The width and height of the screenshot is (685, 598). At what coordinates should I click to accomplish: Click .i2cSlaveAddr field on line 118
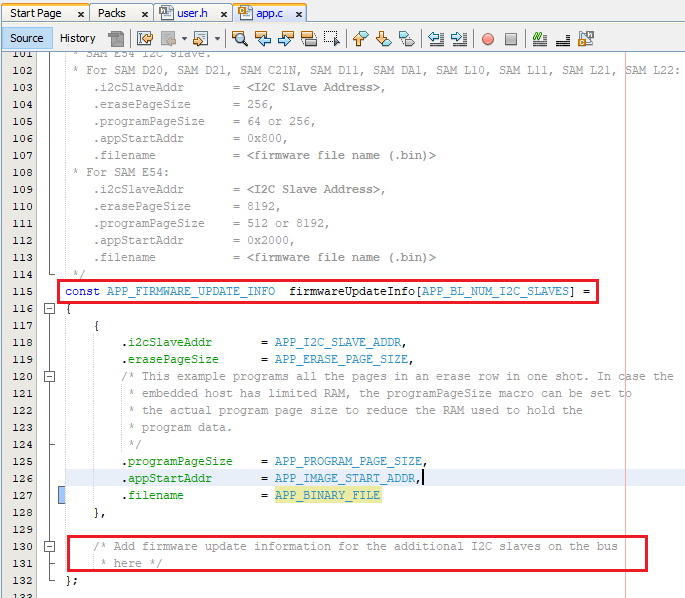pyautogui.click(x=166, y=342)
